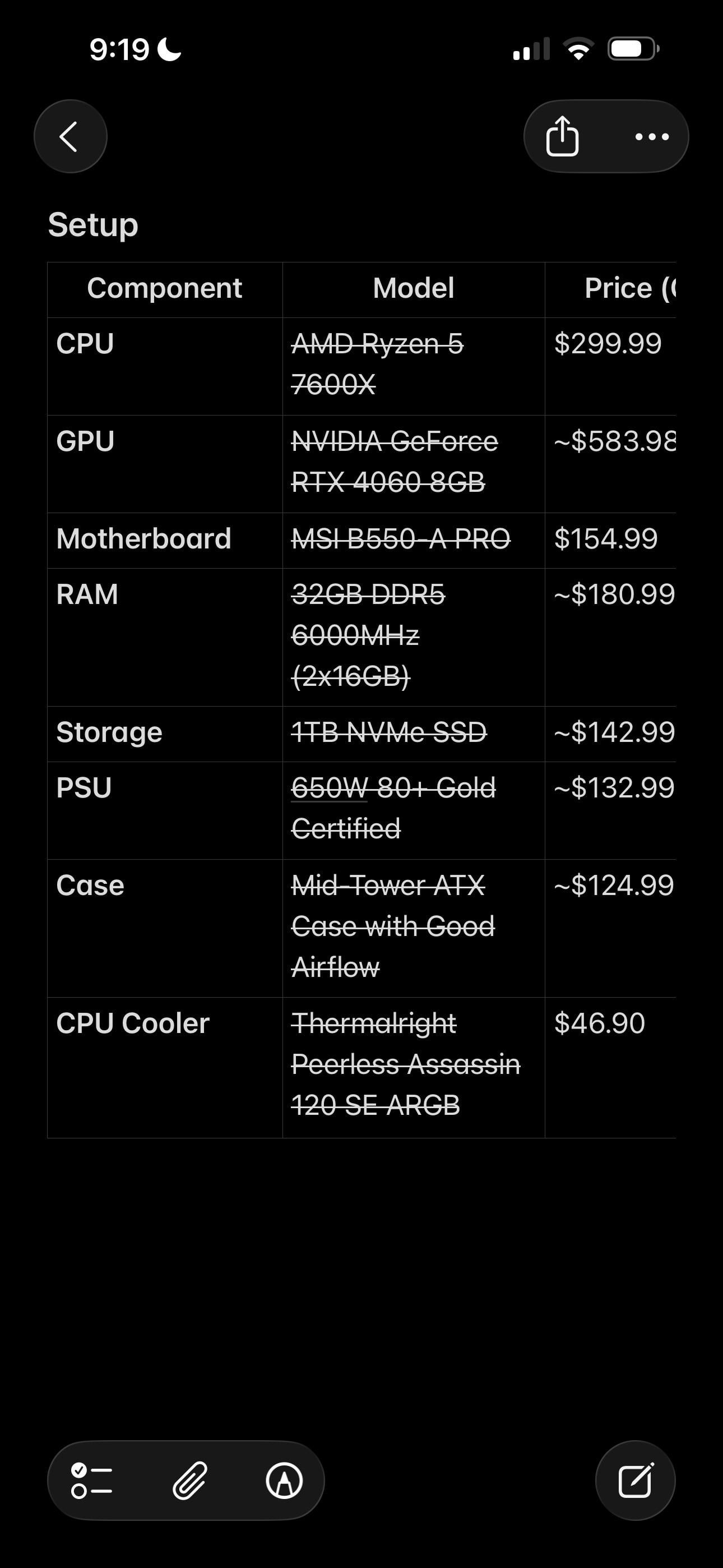723x1568 pixels.
Task: Tap the NVIDIA GeForce RTX 4060 cell
Action: [x=395, y=462]
